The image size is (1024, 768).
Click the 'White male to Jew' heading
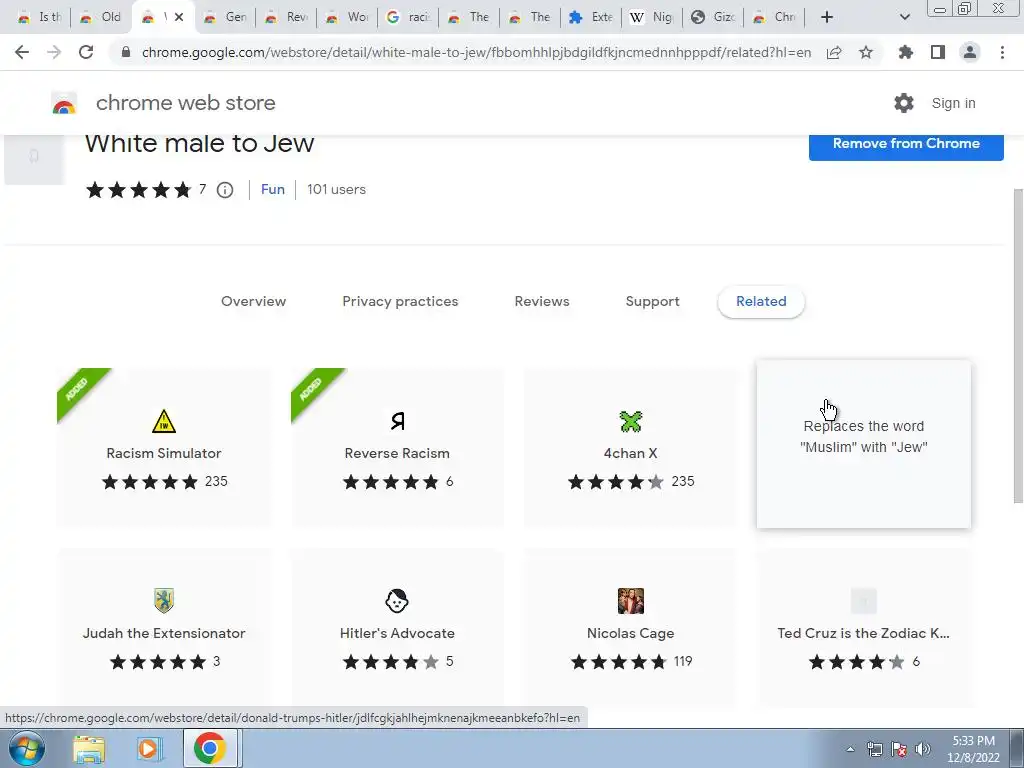199,143
